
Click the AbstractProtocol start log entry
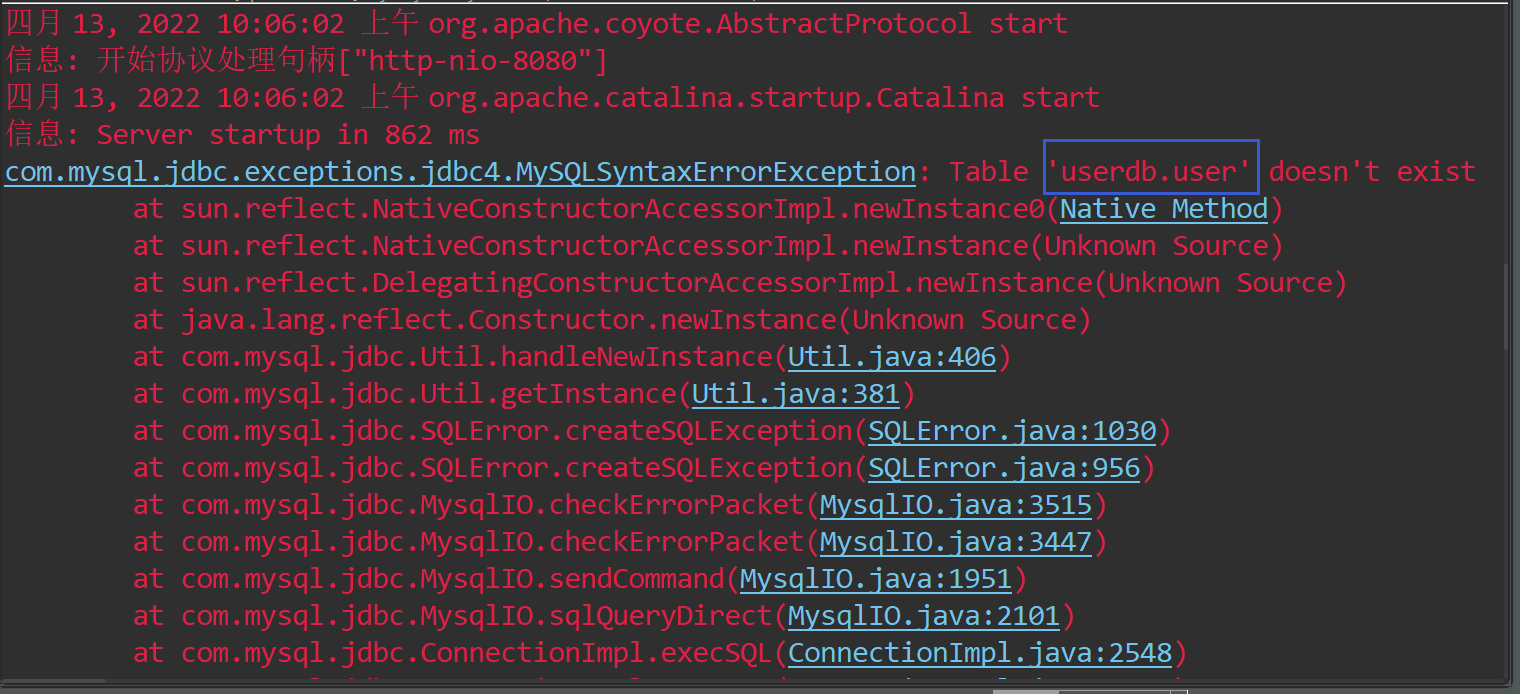point(535,22)
